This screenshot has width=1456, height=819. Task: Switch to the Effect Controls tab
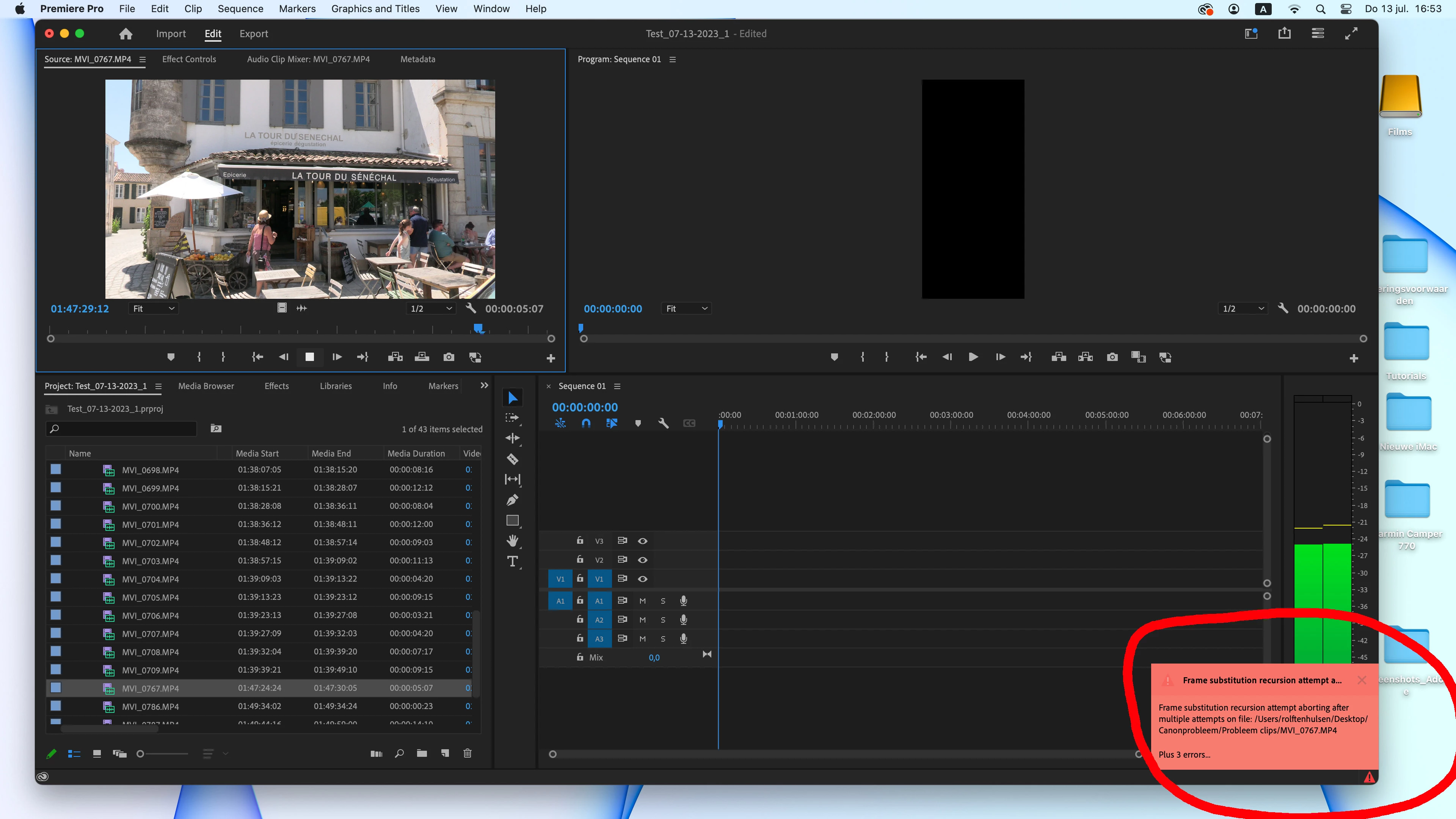(189, 60)
